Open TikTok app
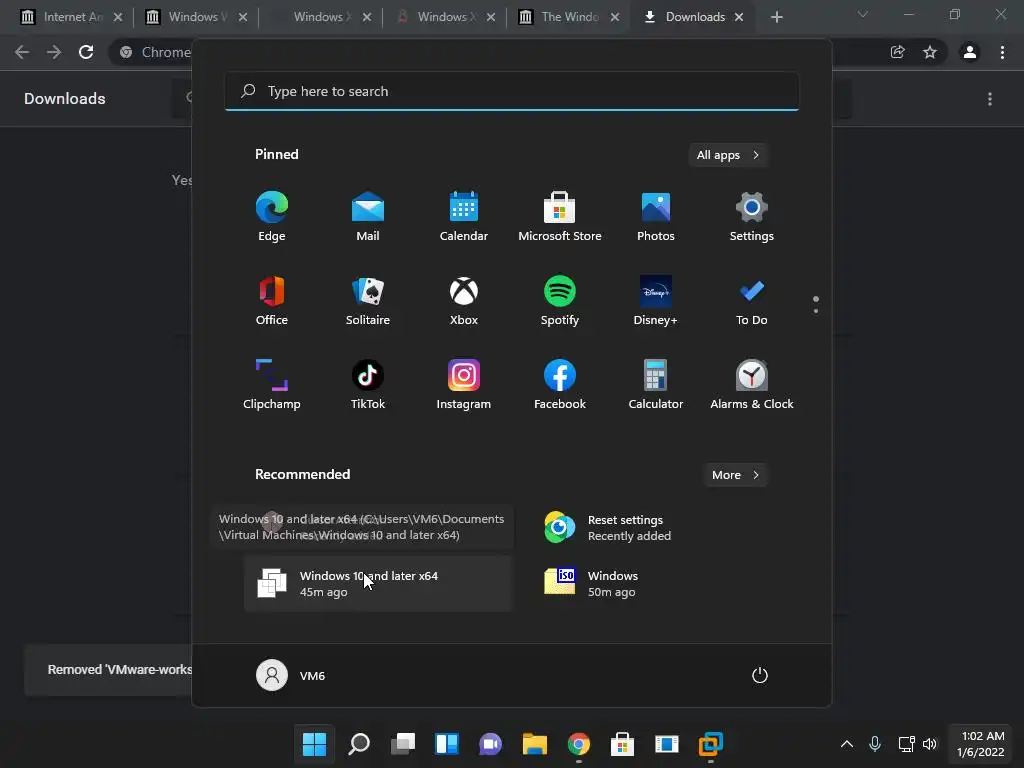Viewport: 1024px width, 768px height. 368,385
